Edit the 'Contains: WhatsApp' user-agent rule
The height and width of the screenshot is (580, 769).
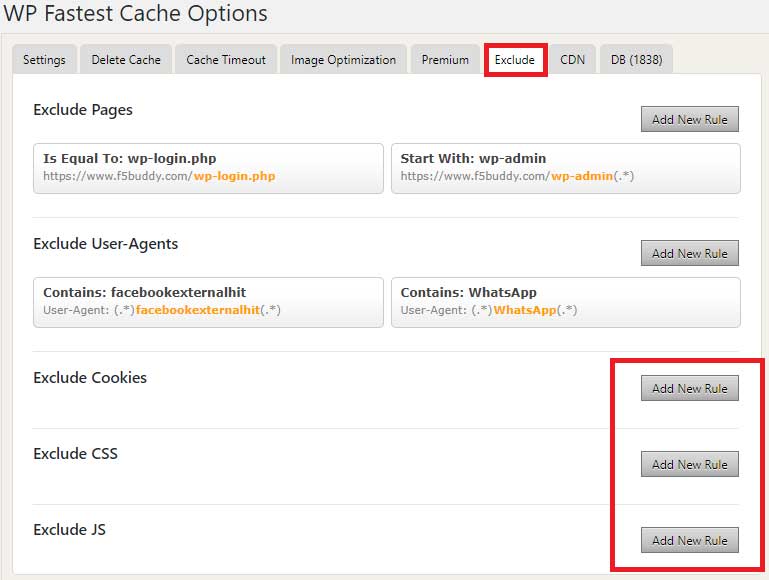pyautogui.click(x=565, y=301)
